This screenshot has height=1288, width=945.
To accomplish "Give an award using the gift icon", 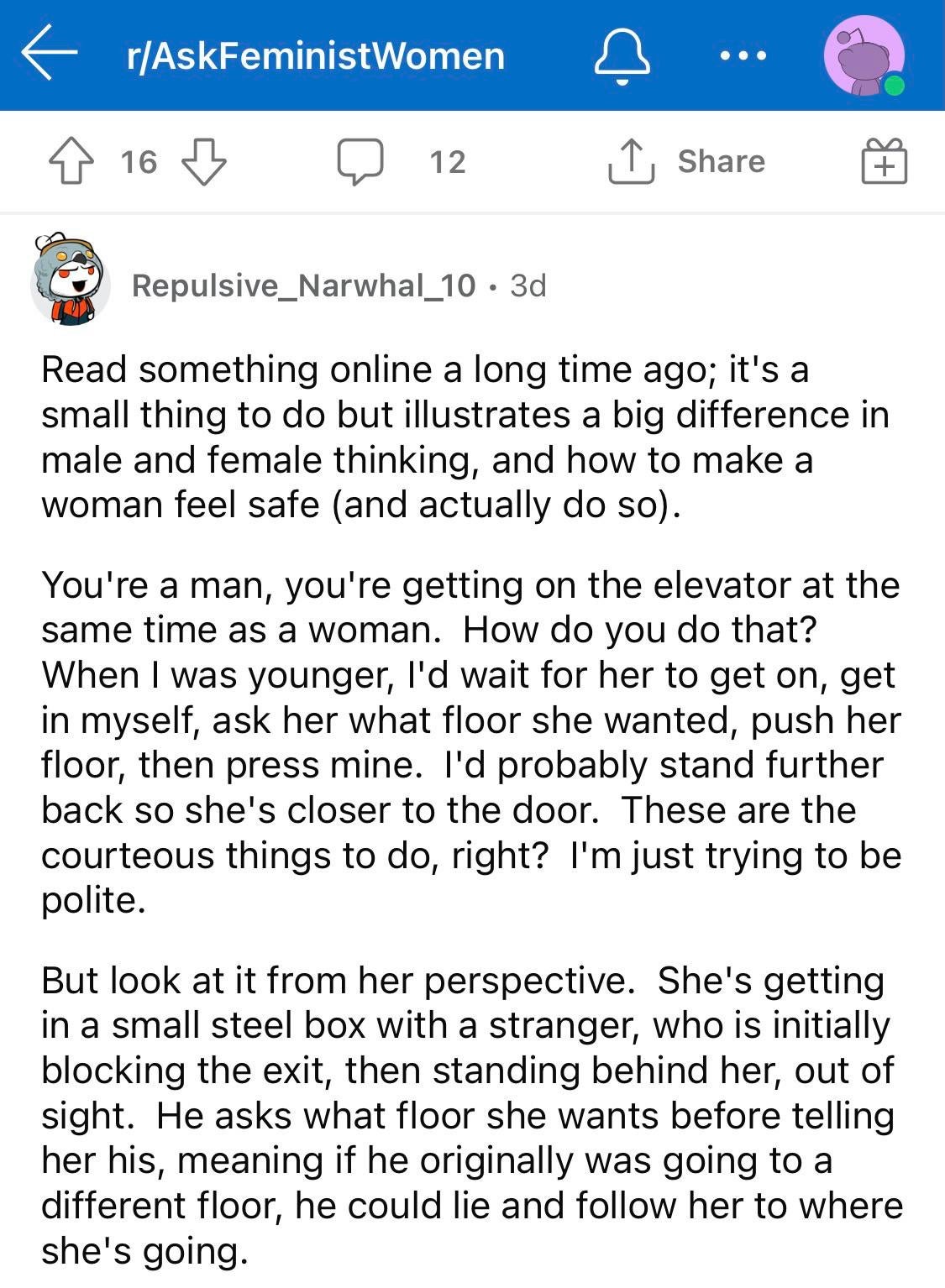I will point(885,160).
